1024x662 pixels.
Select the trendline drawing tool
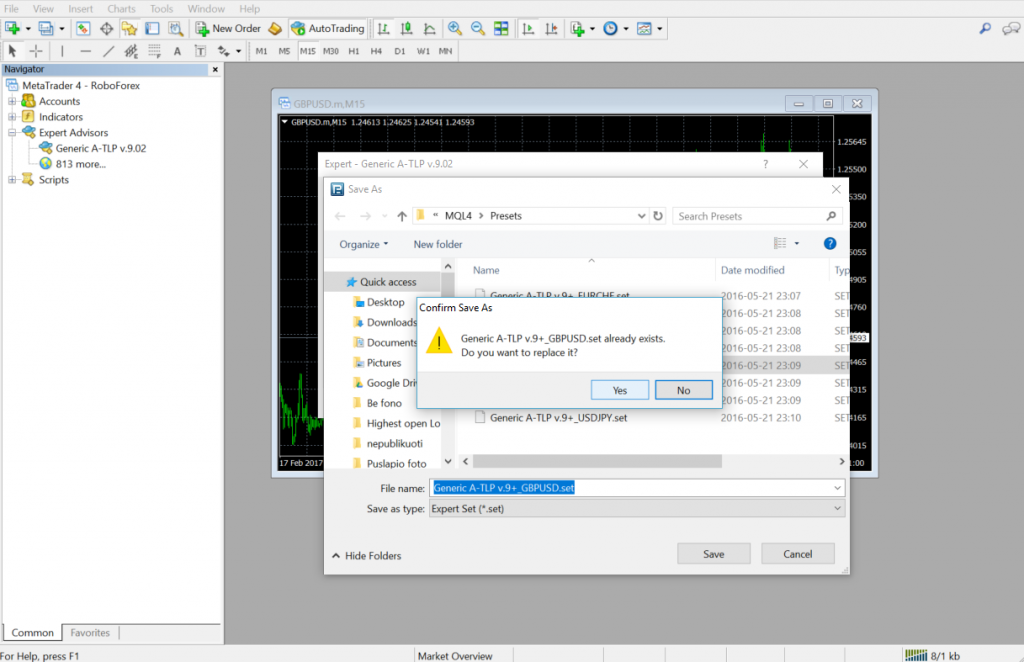(x=108, y=51)
